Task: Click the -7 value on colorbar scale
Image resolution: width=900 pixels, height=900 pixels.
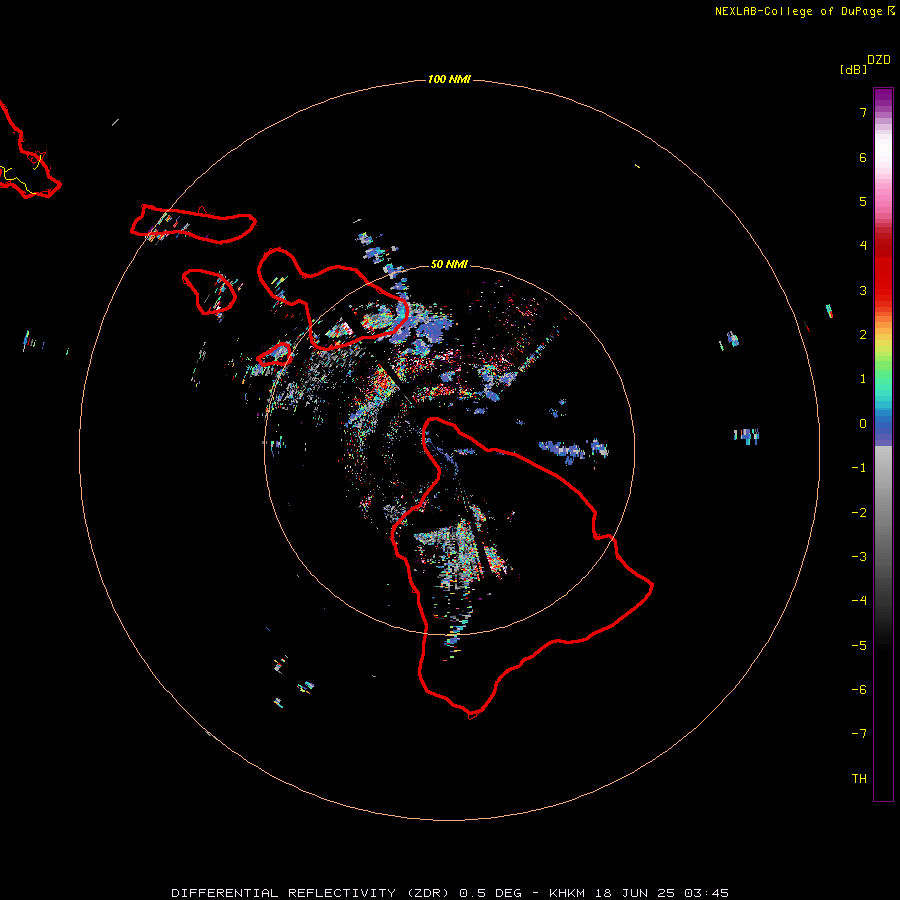Action: [859, 734]
